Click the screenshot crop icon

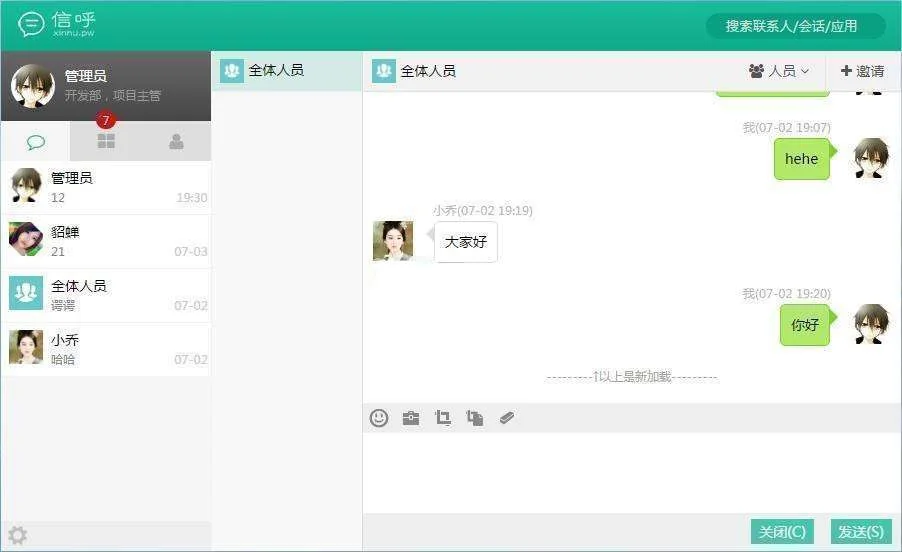click(x=443, y=418)
